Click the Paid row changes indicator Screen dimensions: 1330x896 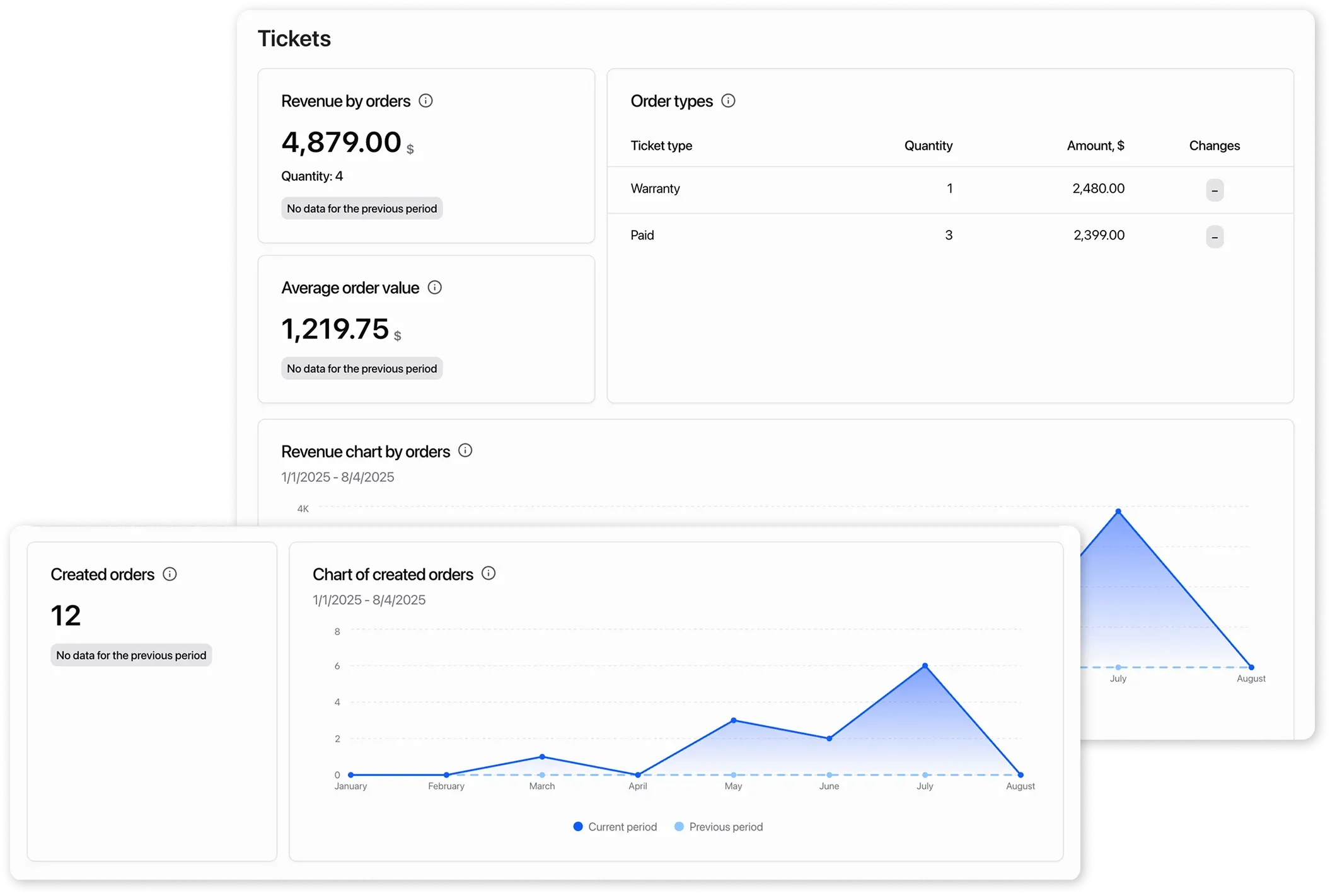click(1215, 236)
